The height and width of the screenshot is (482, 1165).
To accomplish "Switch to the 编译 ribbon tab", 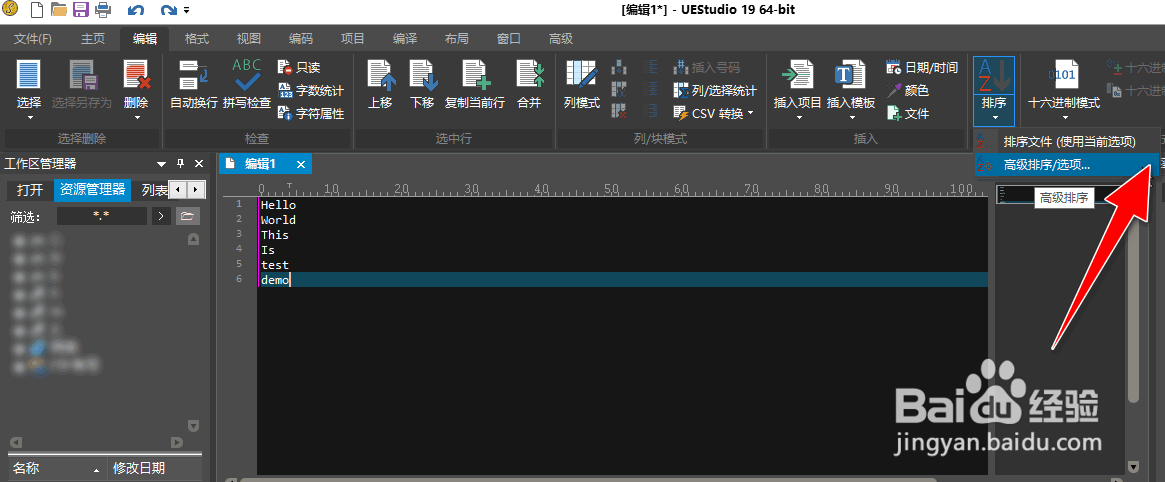I will coord(405,39).
